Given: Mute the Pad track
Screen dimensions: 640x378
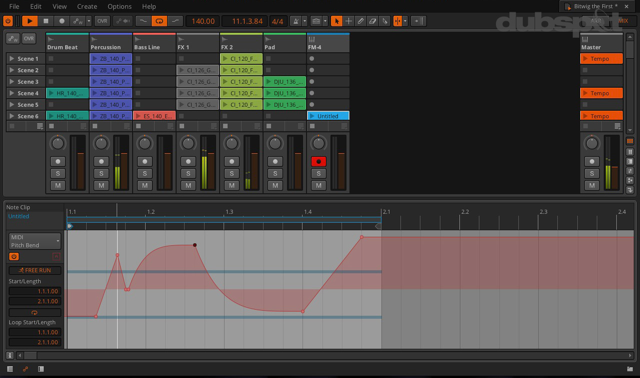Looking at the screenshot, I should click(275, 185).
